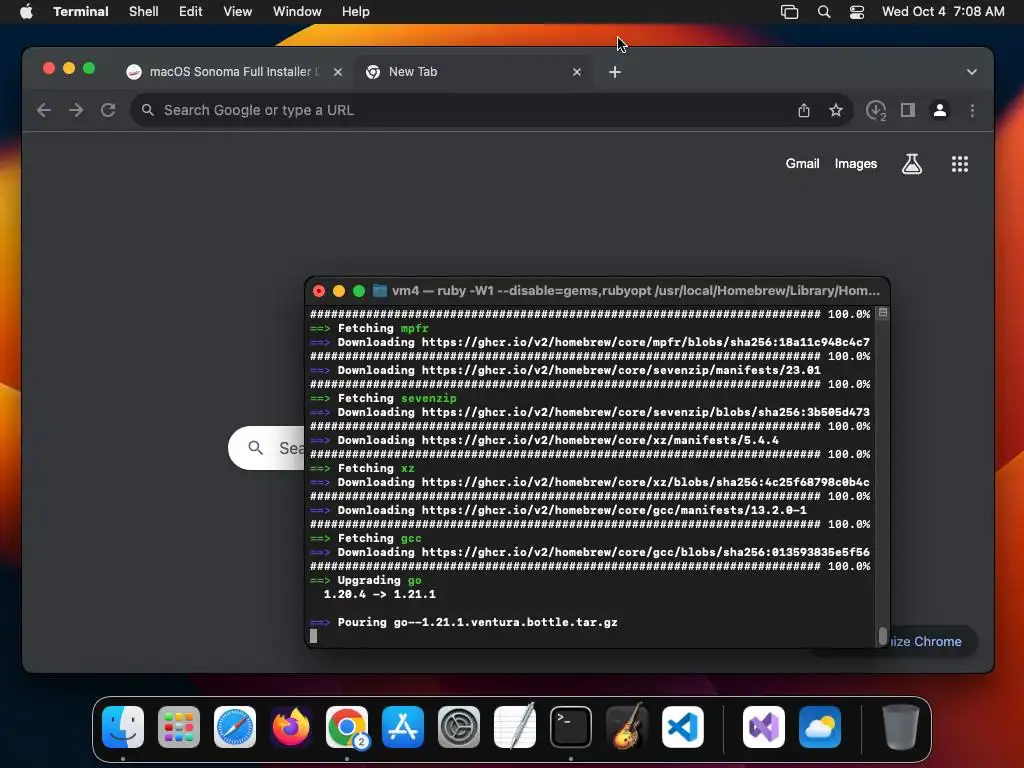Open Google apps grid

(960, 164)
